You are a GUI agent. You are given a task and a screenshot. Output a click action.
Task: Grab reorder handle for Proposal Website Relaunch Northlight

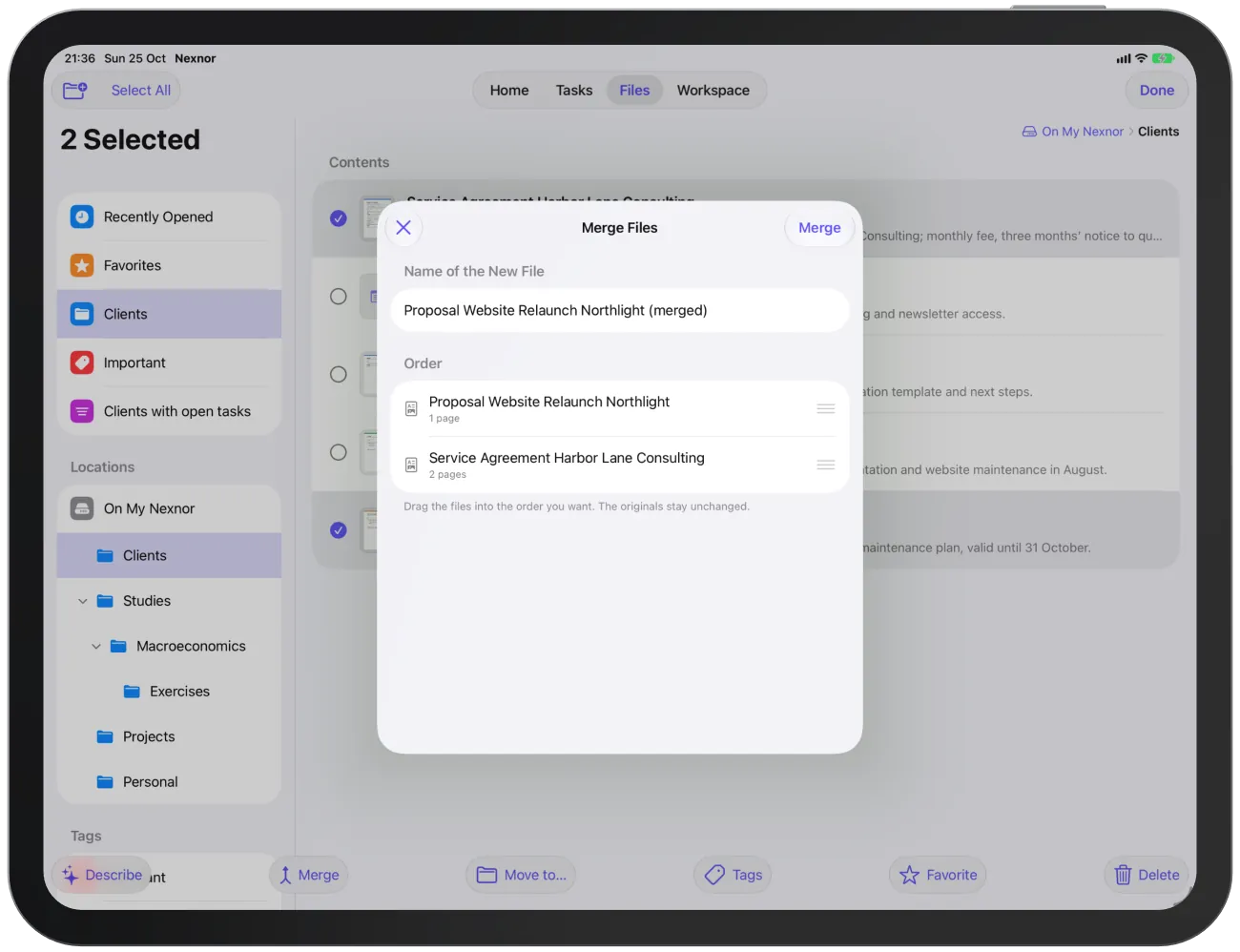coord(826,409)
